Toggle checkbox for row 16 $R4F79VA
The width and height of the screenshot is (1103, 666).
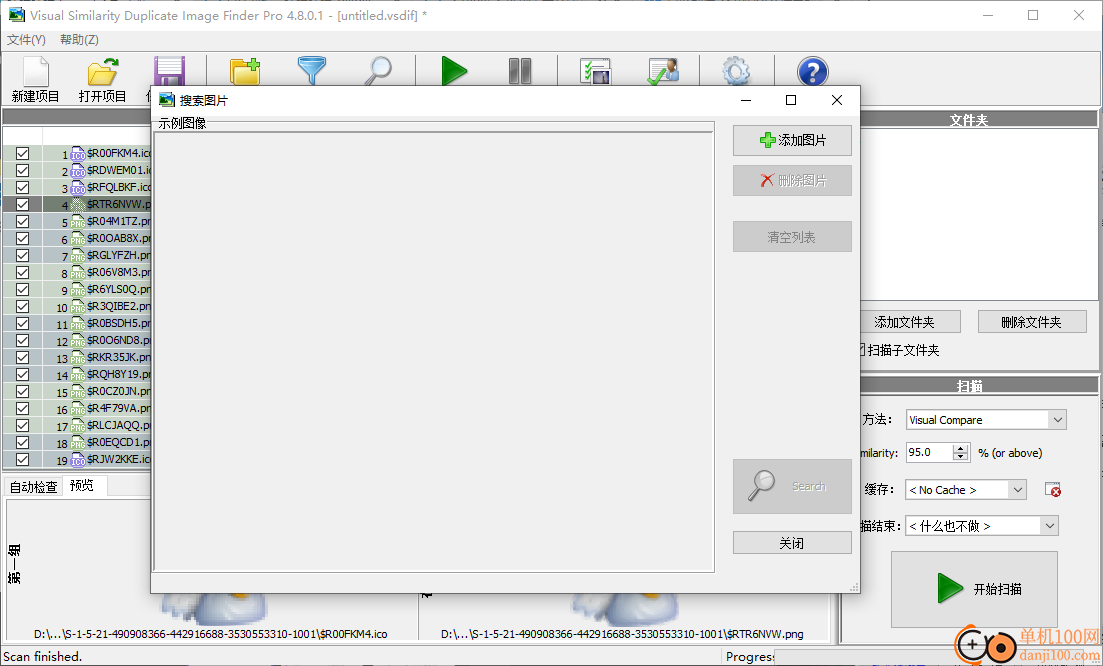point(23,409)
